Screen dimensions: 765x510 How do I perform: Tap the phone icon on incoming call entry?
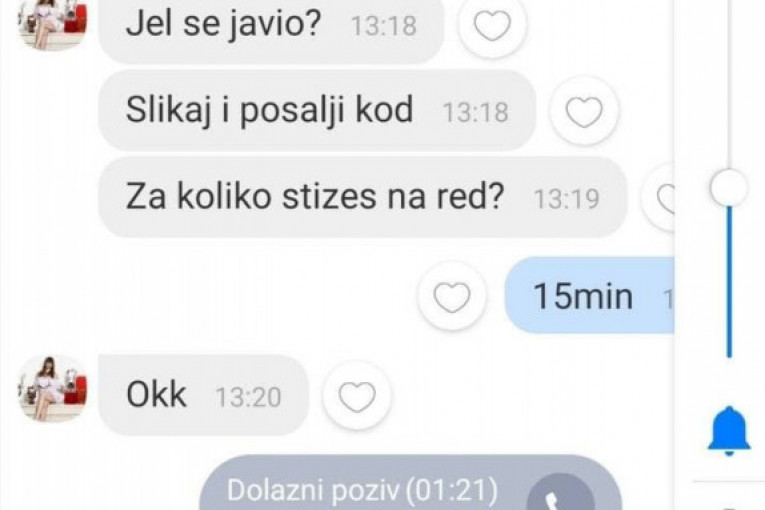pos(560,493)
